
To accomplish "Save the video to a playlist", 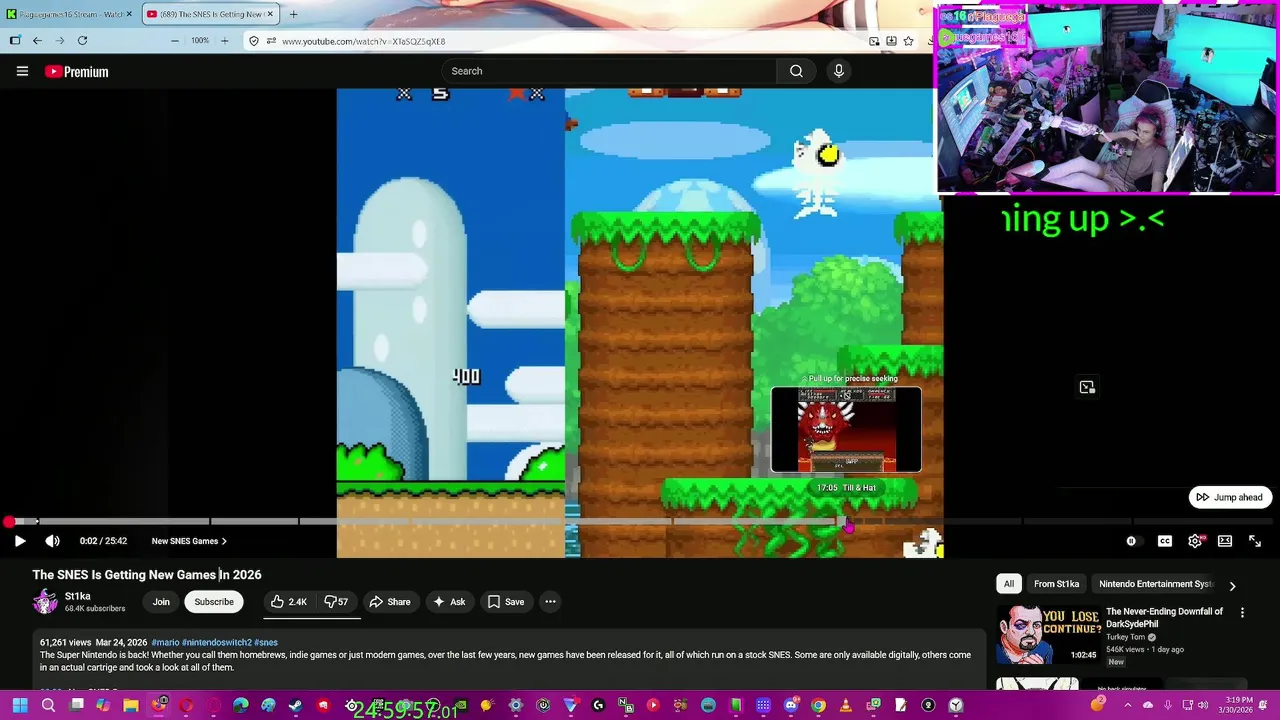I will point(506,602).
